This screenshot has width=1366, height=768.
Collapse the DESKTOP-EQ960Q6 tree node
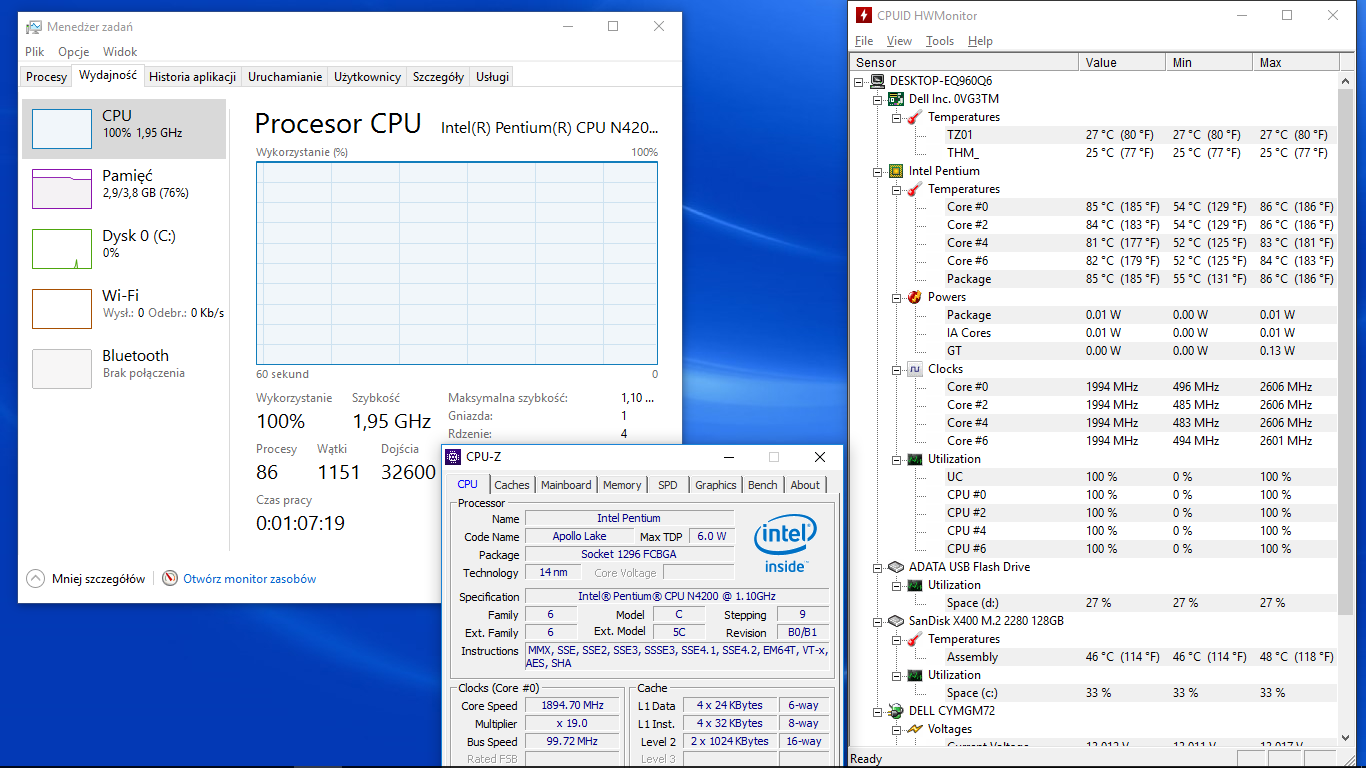pyautogui.click(x=860, y=81)
